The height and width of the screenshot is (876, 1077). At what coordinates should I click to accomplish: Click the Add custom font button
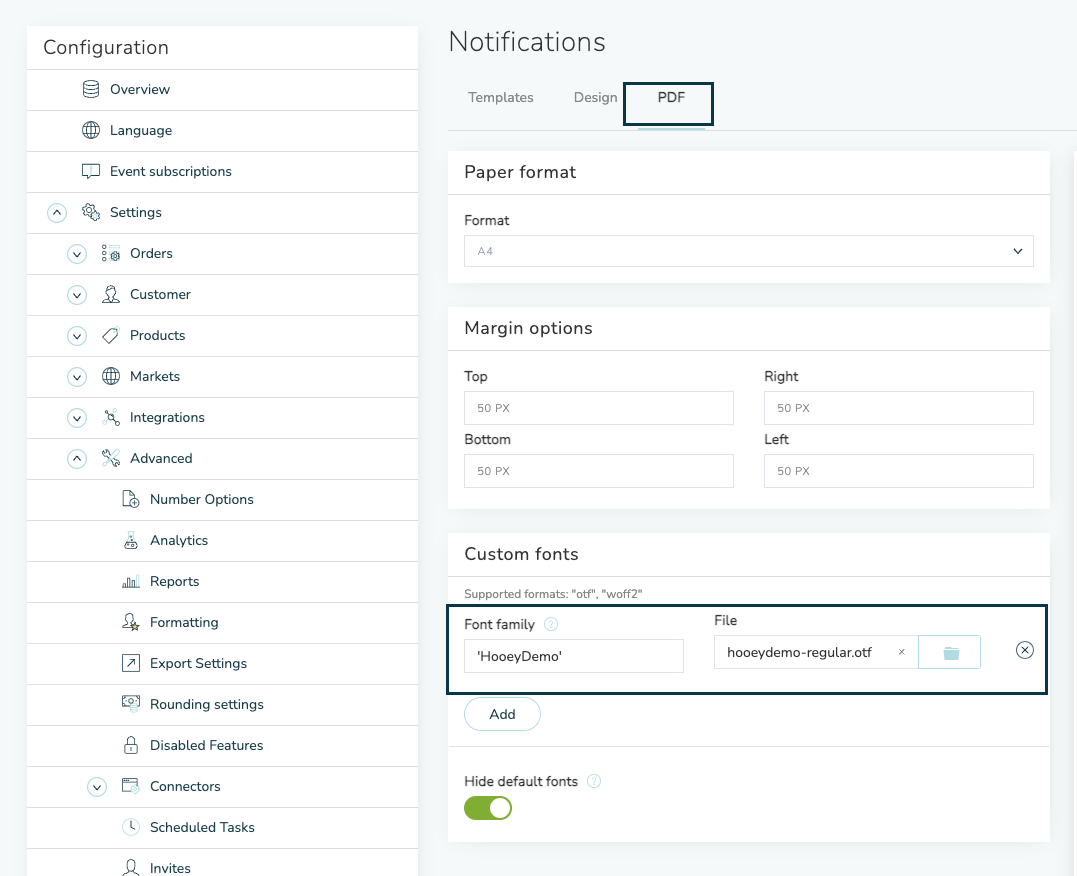click(x=502, y=714)
